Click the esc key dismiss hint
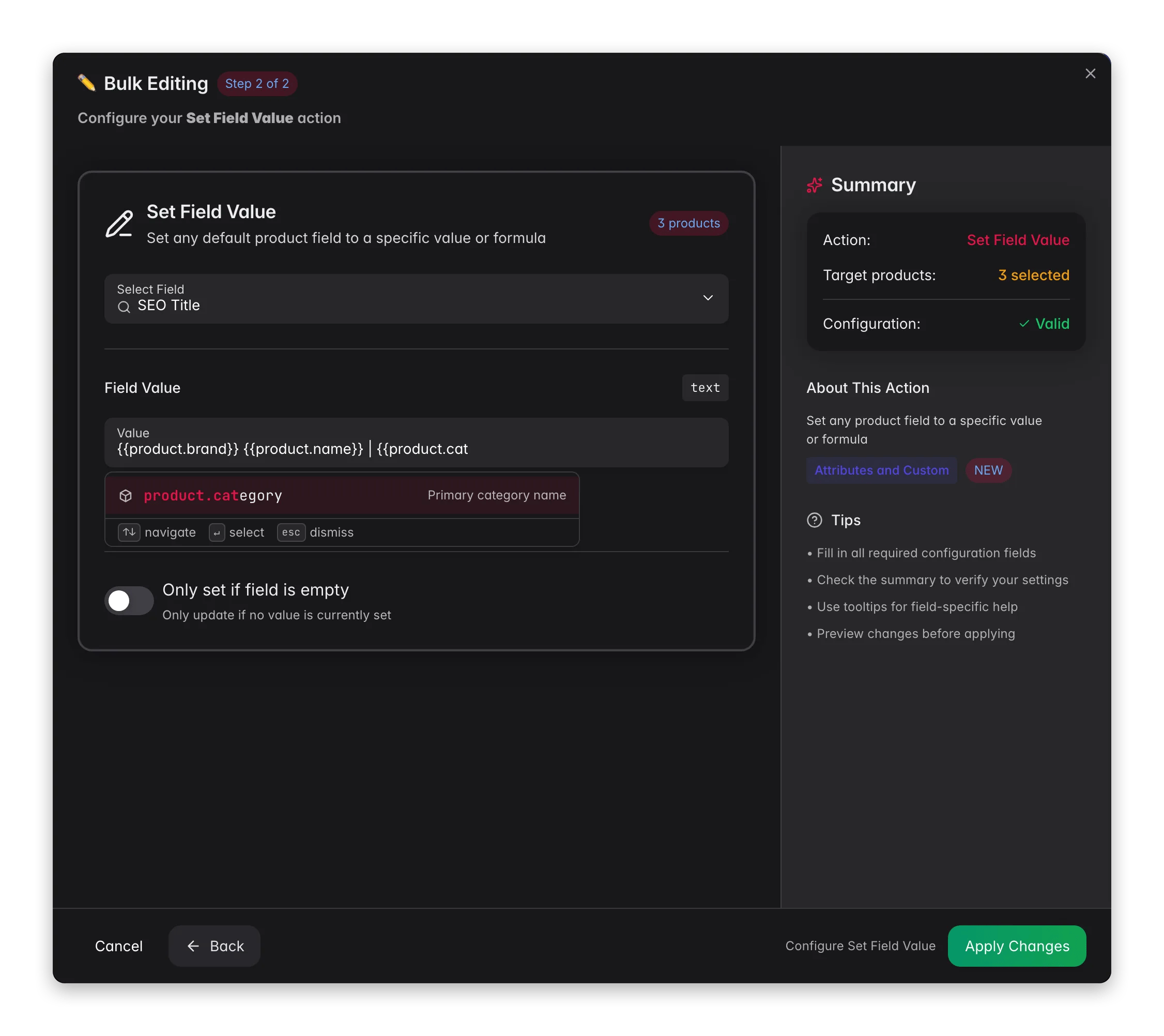The image size is (1164, 1036). pyautogui.click(x=291, y=532)
